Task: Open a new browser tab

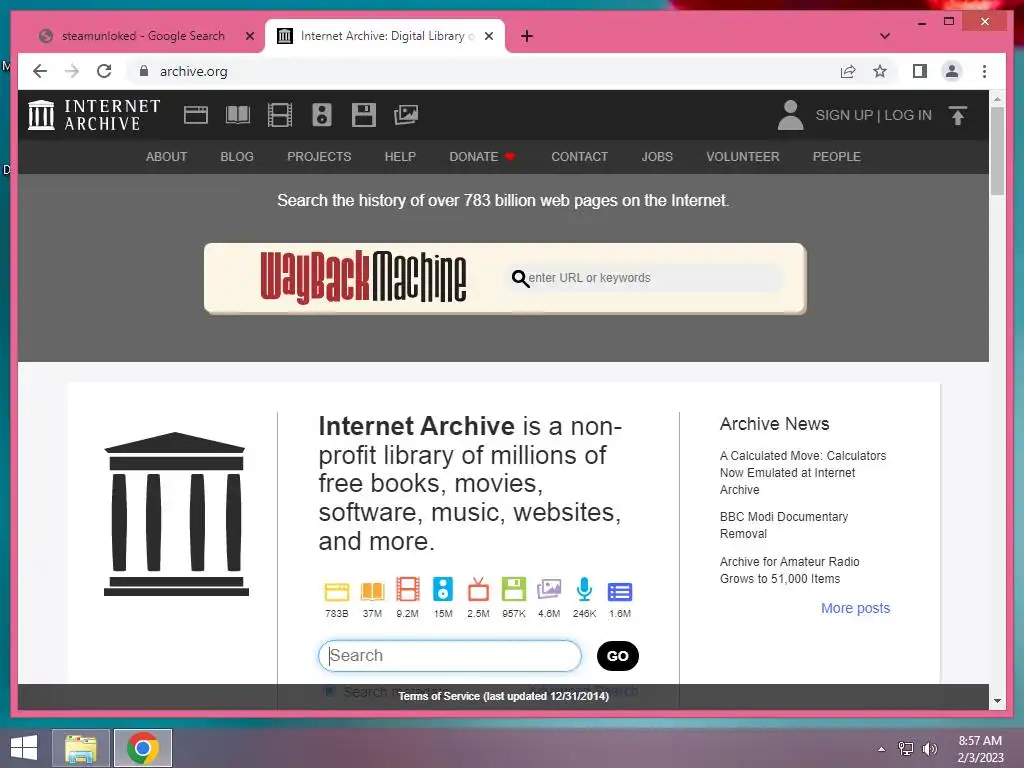Action: point(527,36)
